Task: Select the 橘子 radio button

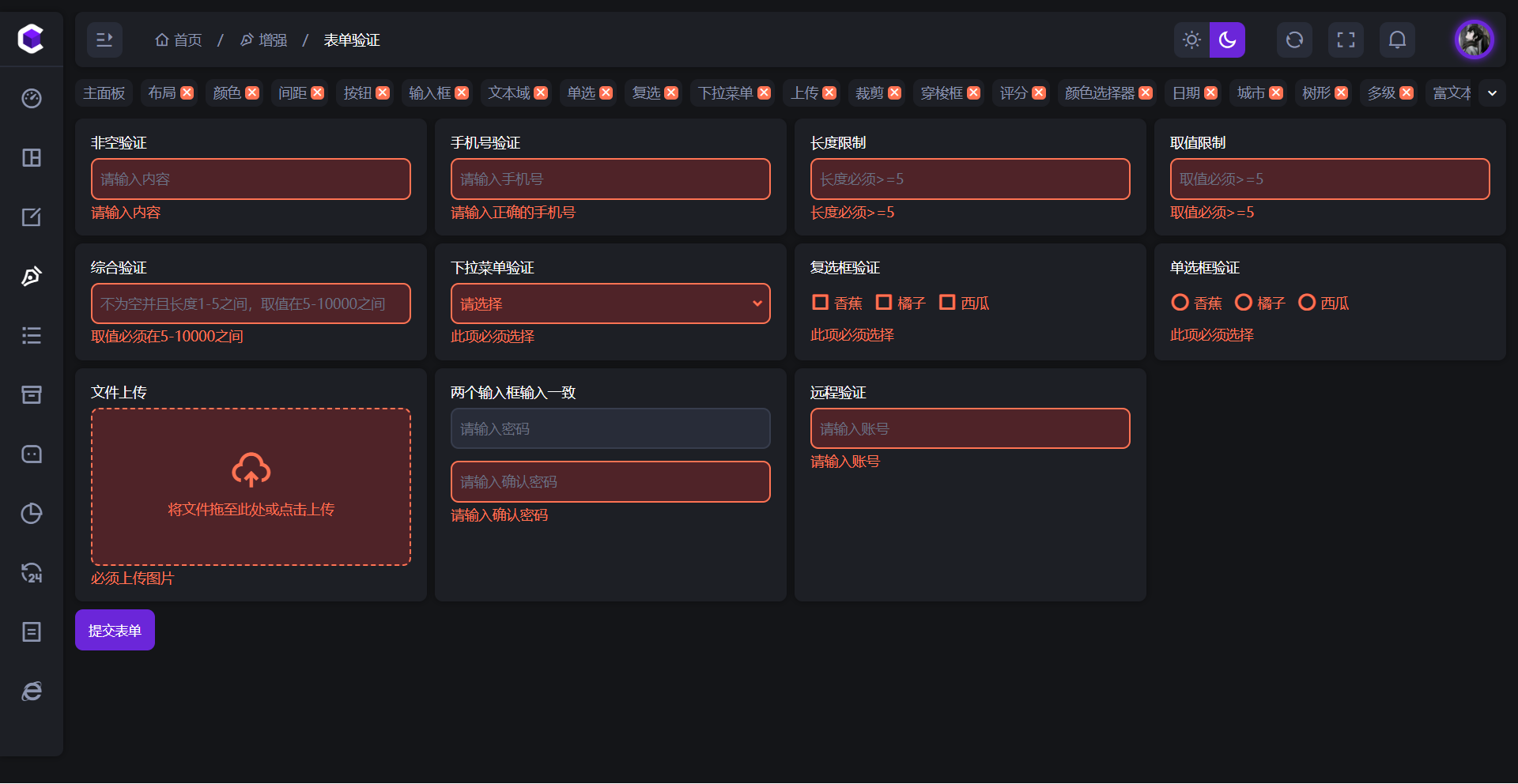Action: [1244, 303]
